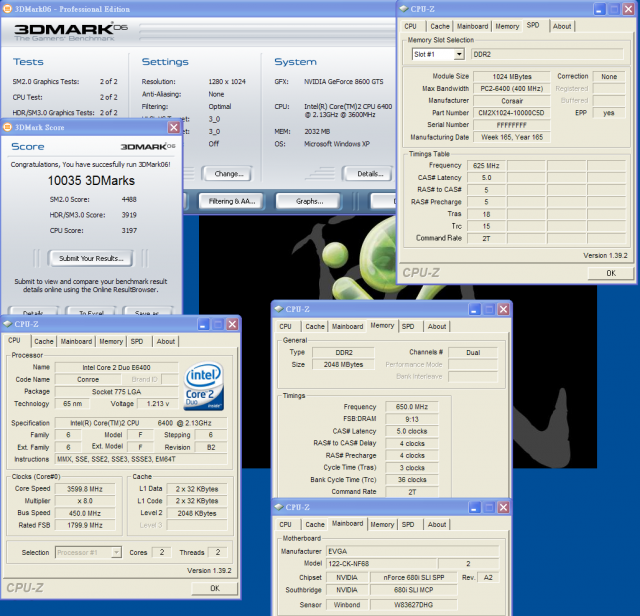Open Cache tab in CPU-Z SPD window
This screenshot has height=616, width=640.
click(x=440, y=27)
